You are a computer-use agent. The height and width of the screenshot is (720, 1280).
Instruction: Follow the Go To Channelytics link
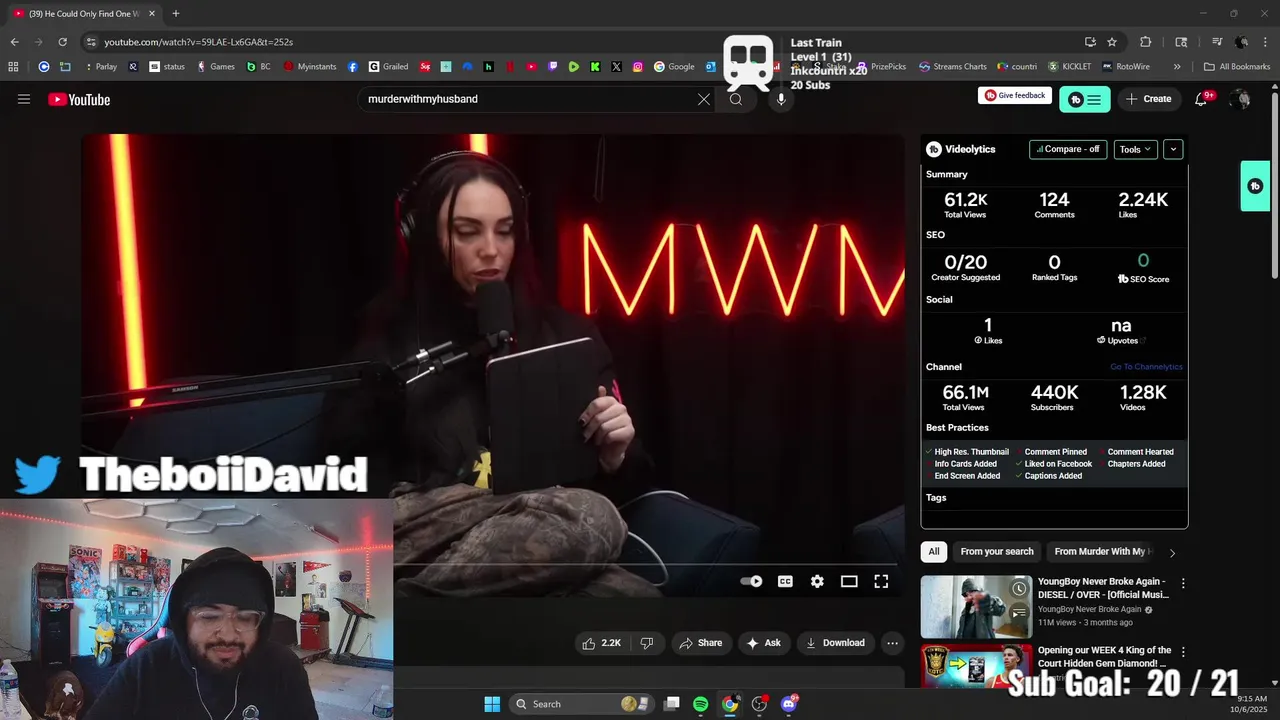point(1146,367)
